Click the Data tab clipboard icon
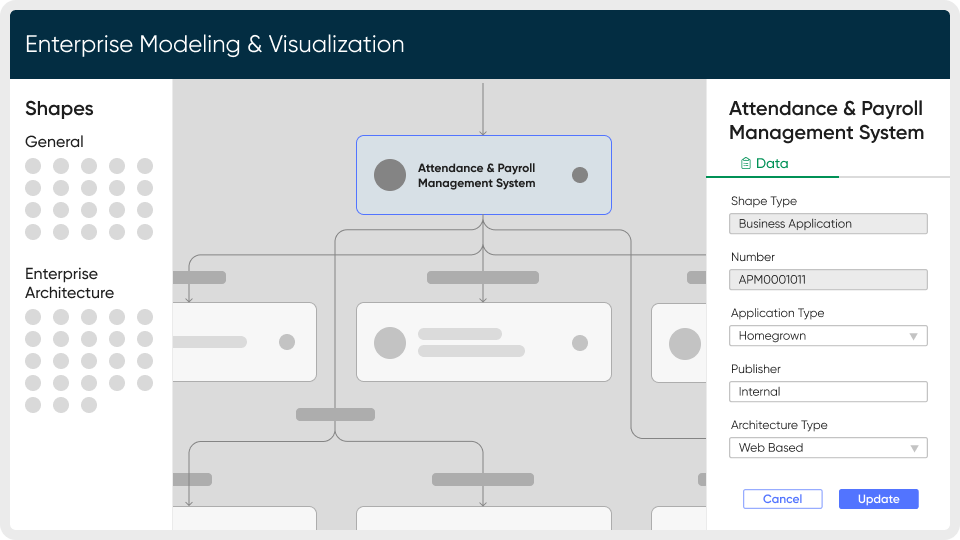 [745, 163]
